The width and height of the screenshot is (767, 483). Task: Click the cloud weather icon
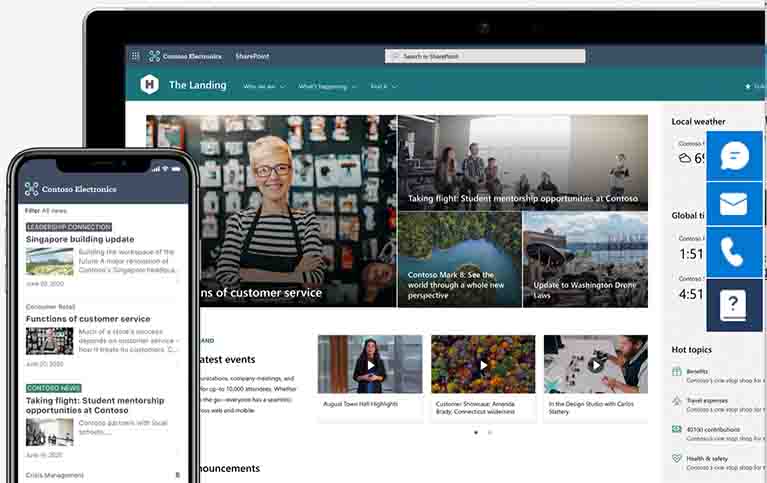[684, 158]
